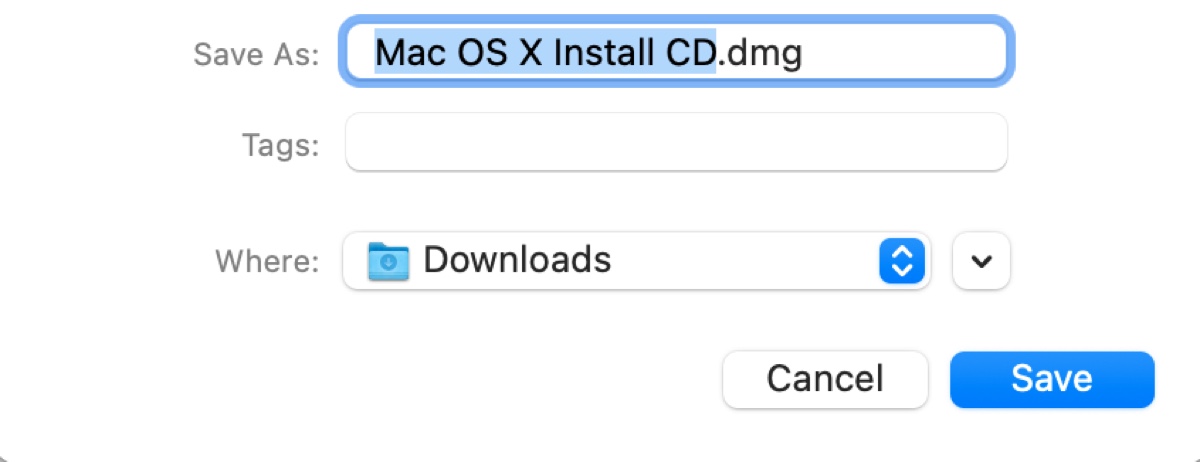Click empty space after .dmg in filename field
The image size is (1200, 462).
[900, 52]
